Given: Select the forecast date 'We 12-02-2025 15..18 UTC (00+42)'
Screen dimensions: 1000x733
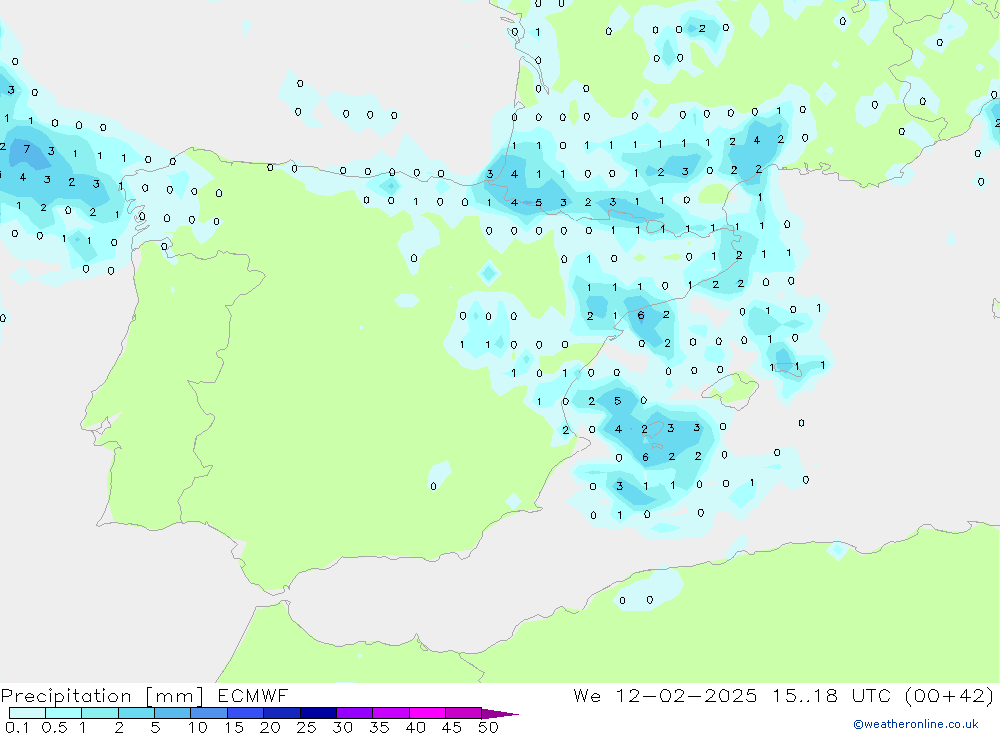Looking at the screenshot, I should click(784, 695).
